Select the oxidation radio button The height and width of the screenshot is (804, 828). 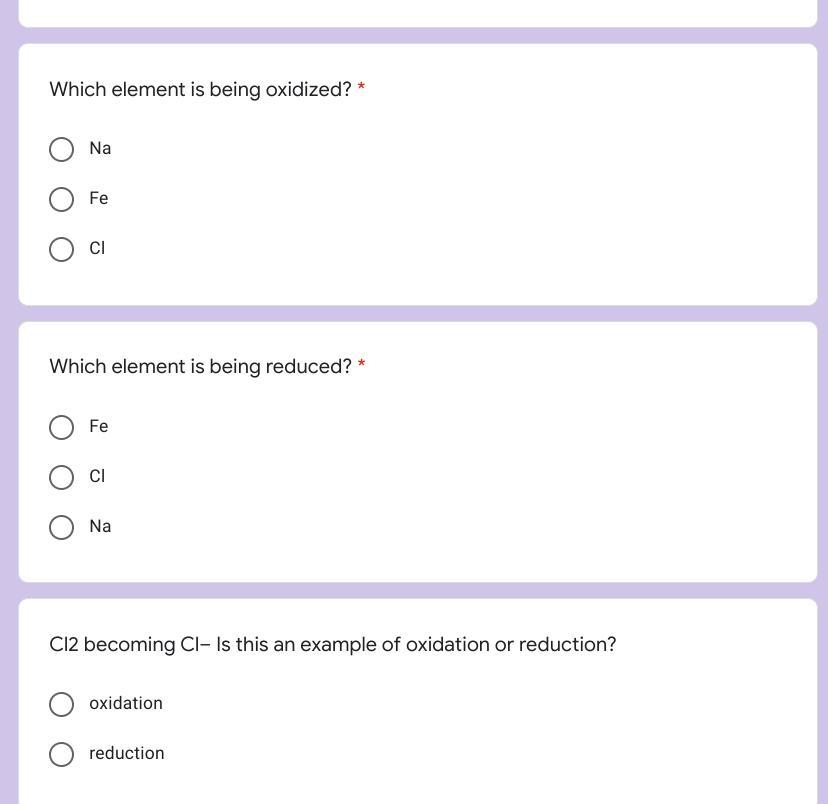pyautogui.click(x=61, y=705)
